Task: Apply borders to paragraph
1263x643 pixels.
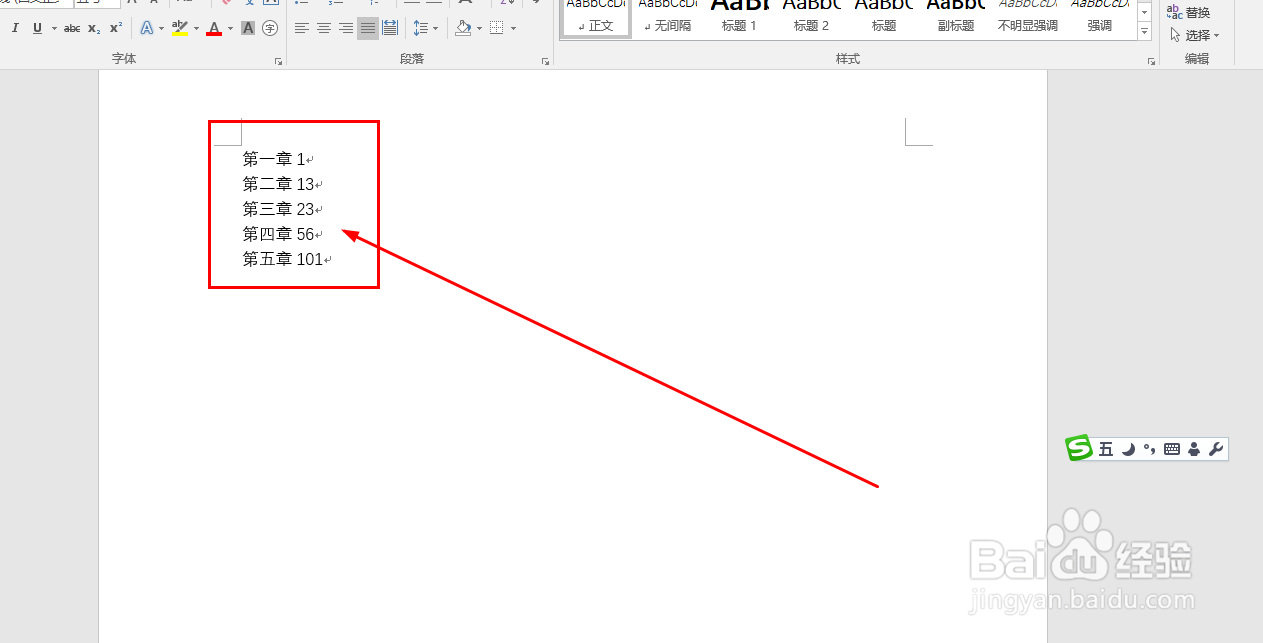Action: pyautogui.click(x=497, y=28)
